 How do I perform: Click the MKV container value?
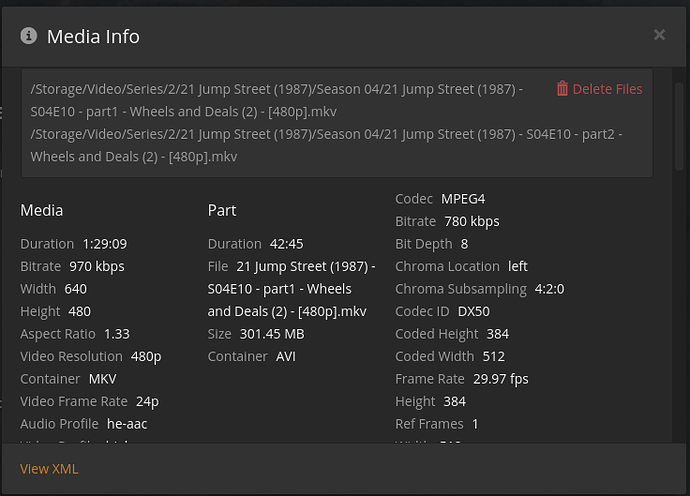(x=104, y=379)
